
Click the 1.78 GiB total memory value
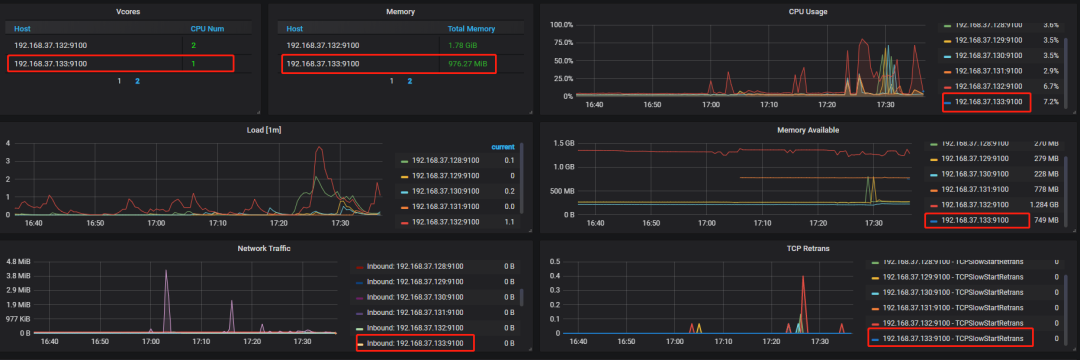pyautogui.click(x=463, y=45)
